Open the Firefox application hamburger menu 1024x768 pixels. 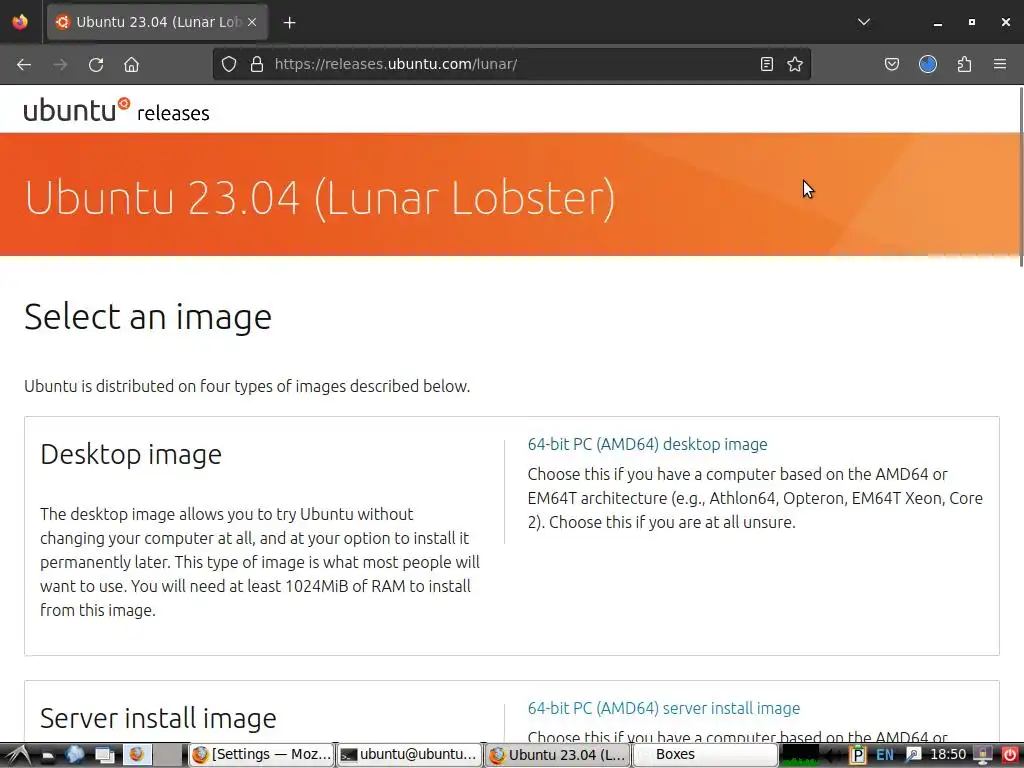[x=1000, y=64]
